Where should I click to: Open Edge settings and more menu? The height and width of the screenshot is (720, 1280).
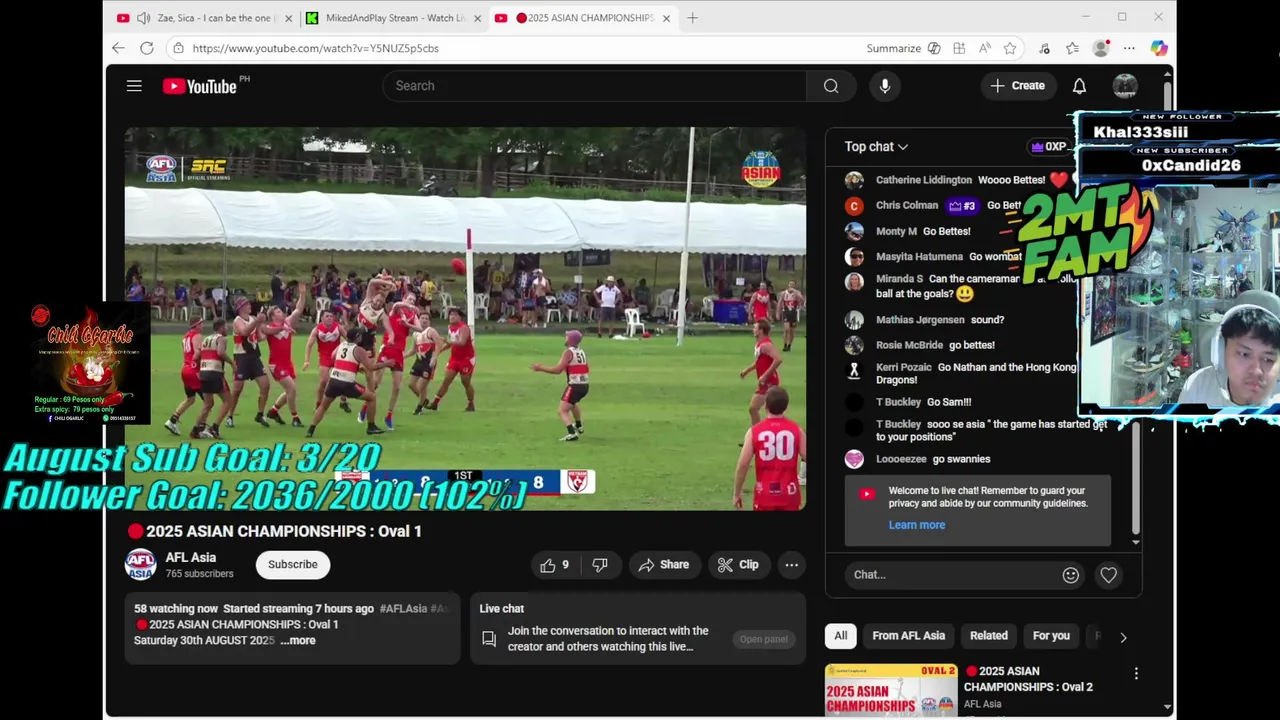[1129, 48]
